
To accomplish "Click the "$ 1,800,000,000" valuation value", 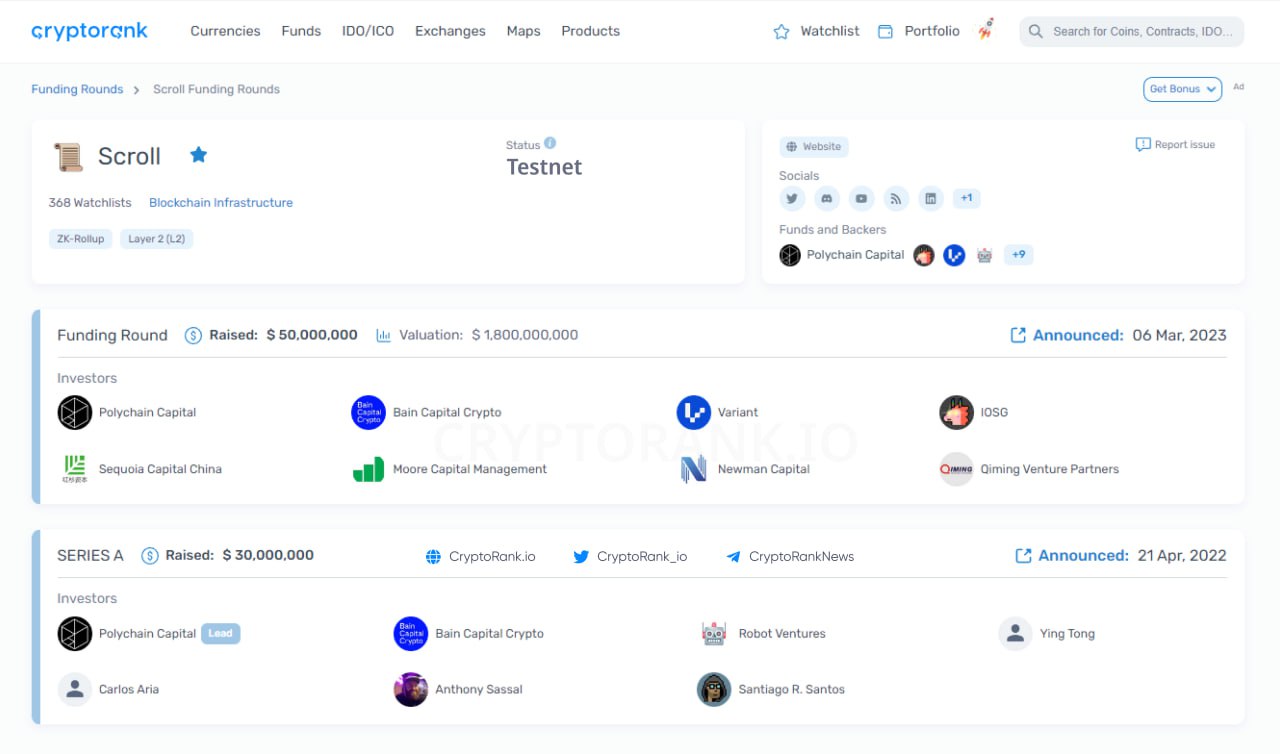I will coord(525,335).
